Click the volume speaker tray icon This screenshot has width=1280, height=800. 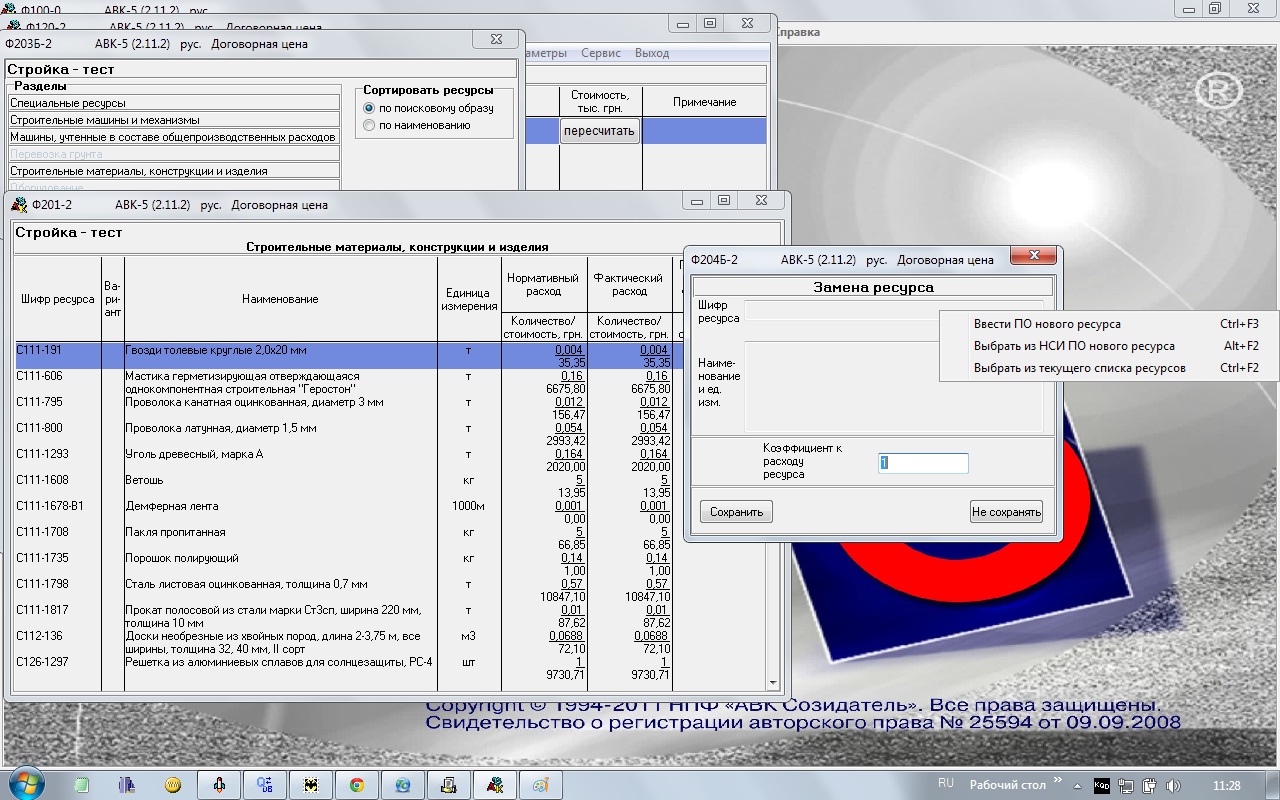(1173, 785)
